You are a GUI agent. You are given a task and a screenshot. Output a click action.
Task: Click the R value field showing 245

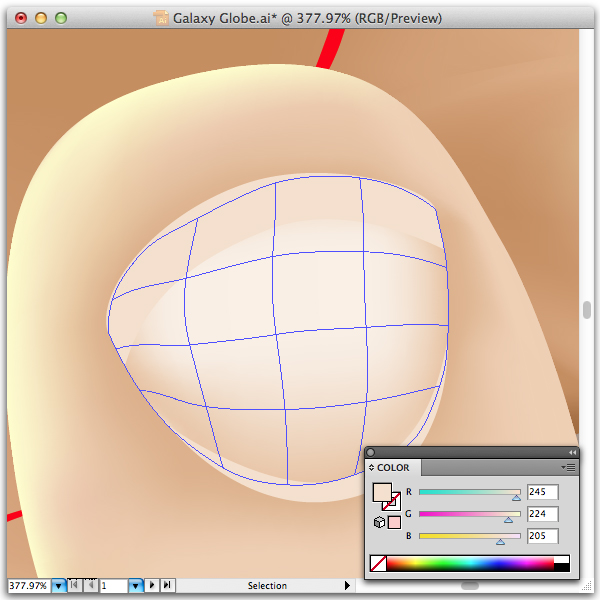point(543,492)
